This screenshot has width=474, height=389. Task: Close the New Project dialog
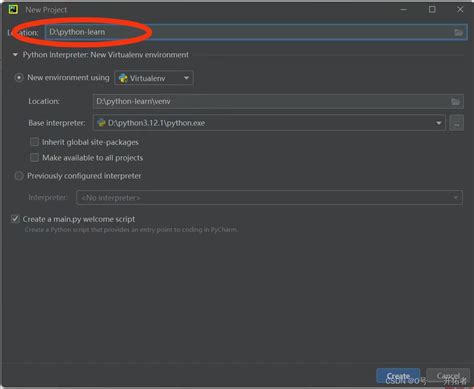click(x=460, y=10)
